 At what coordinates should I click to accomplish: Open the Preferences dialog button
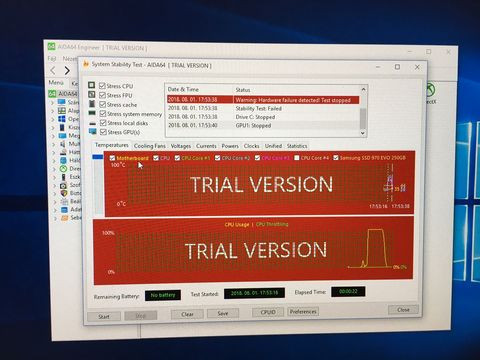[x=303, y=311]
